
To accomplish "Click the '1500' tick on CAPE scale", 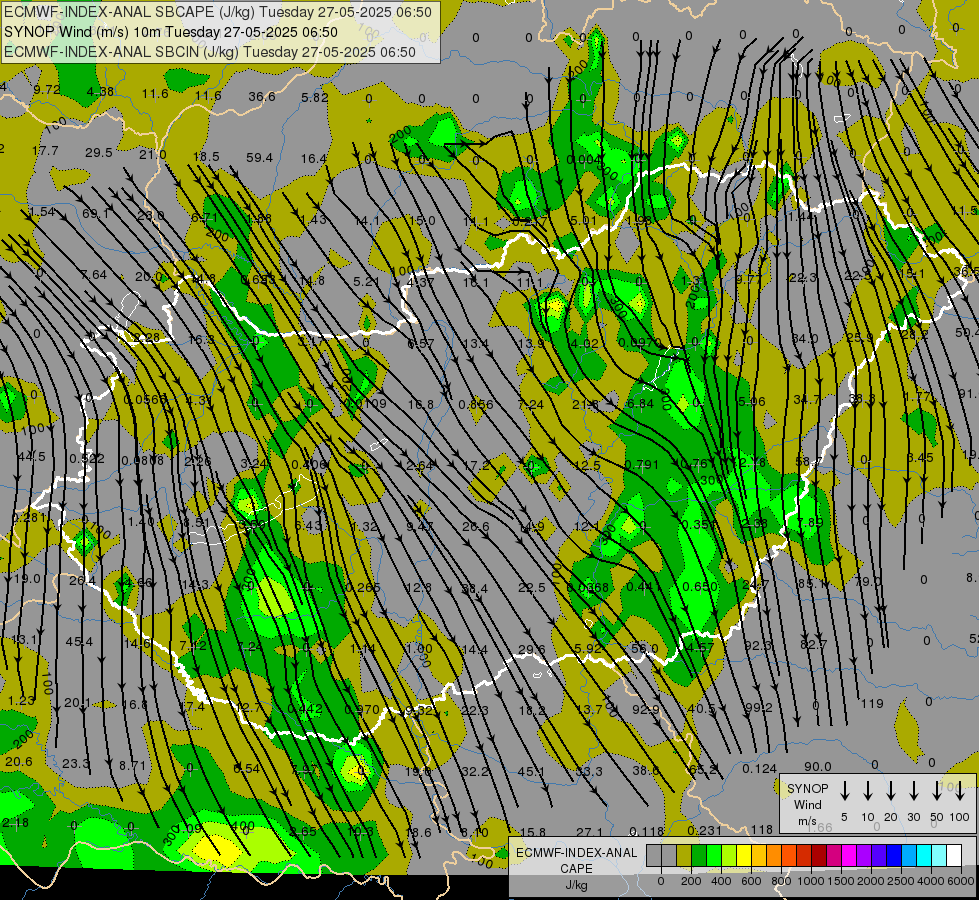I will point(841,881).
